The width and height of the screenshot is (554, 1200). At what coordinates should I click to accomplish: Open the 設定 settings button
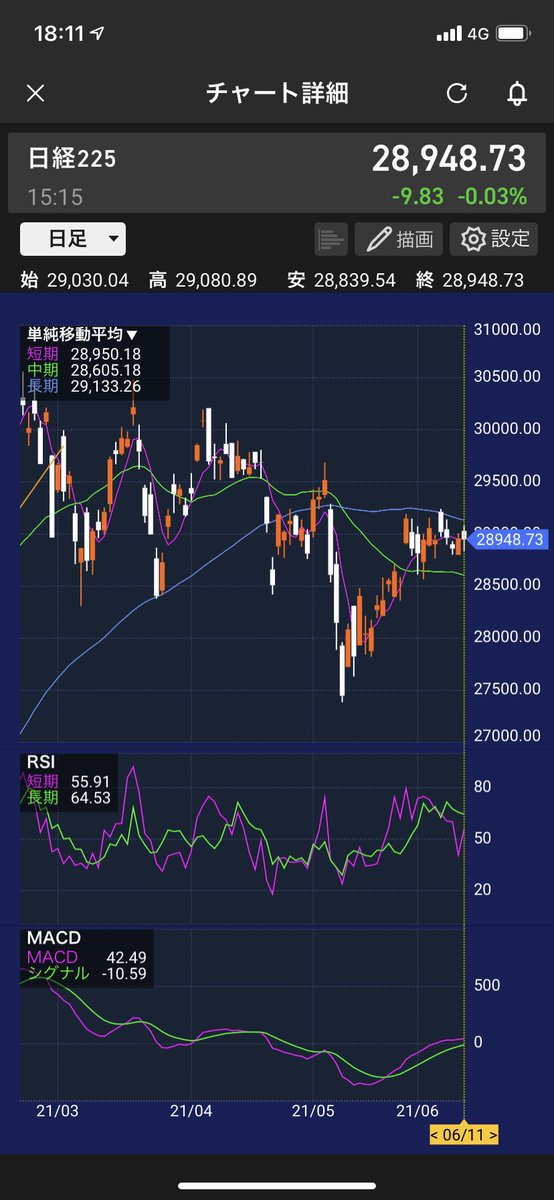[x=494, y=239]
